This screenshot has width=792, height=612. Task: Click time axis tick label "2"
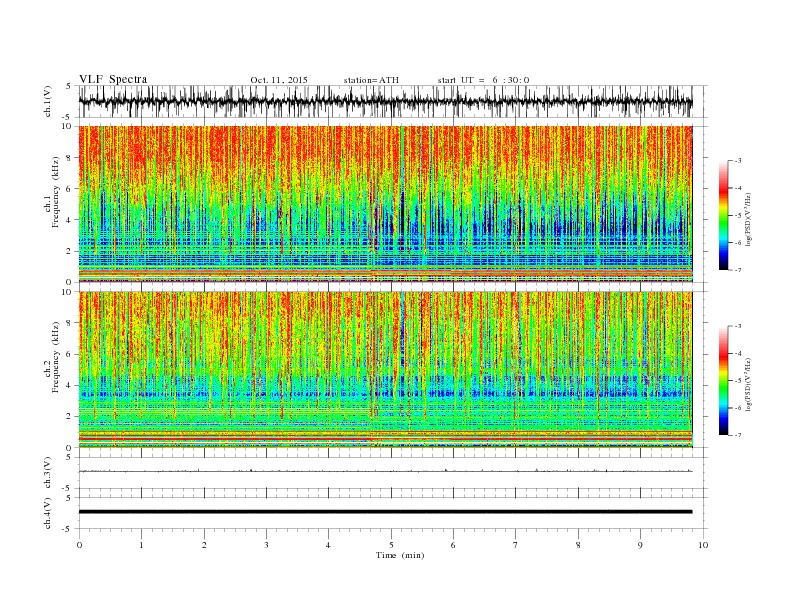pyautogui.click(x=204, y=545)
